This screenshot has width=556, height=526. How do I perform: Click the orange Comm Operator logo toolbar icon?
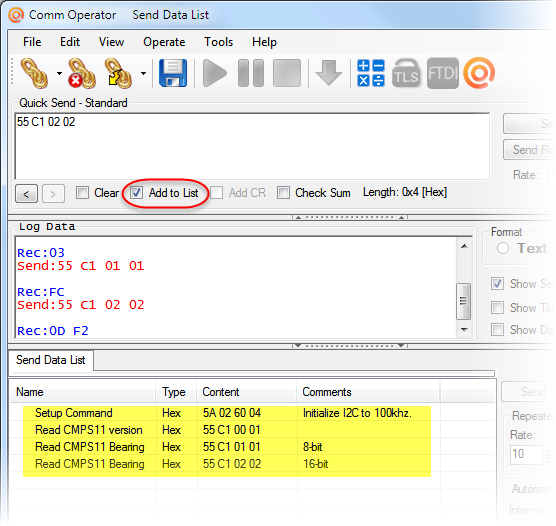[479, 73]
